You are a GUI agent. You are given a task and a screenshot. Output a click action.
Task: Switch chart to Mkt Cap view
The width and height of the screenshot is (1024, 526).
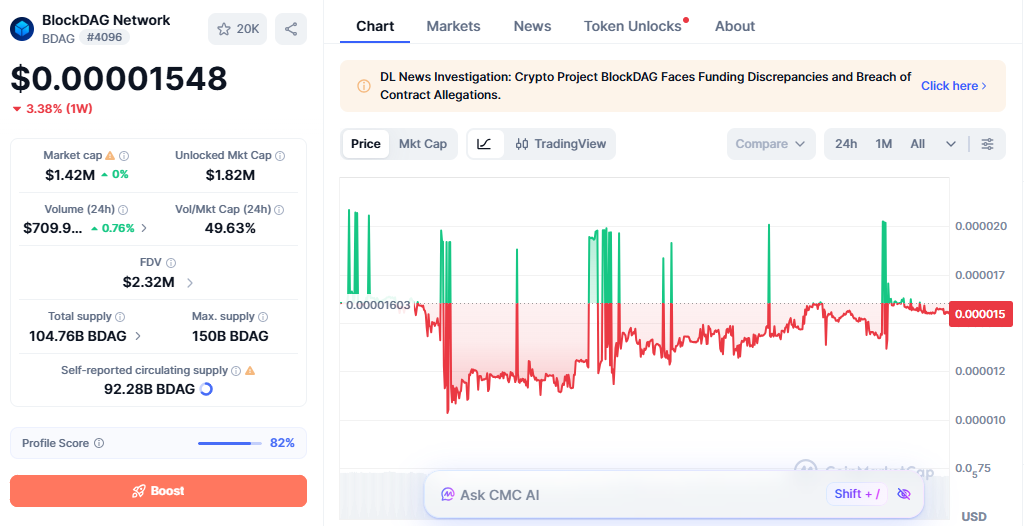[x=423, y=144]
